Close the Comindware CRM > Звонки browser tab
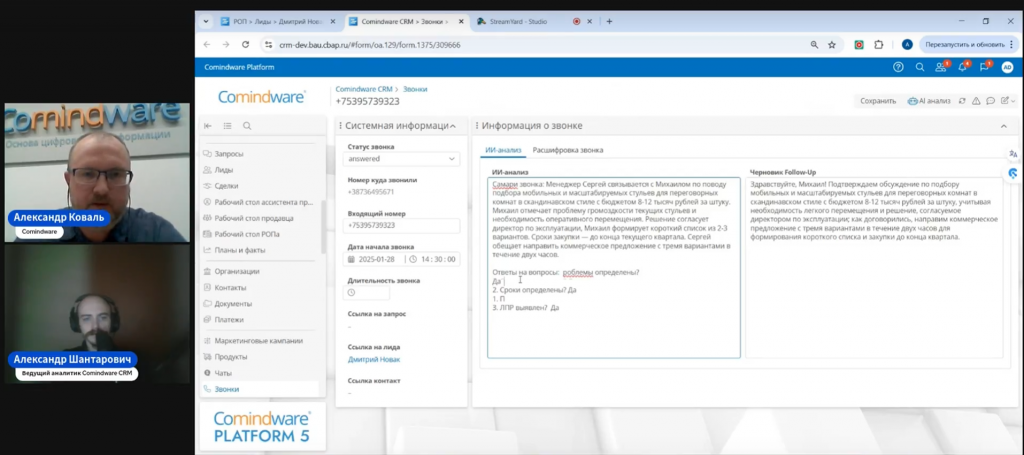 pos(461,22)
